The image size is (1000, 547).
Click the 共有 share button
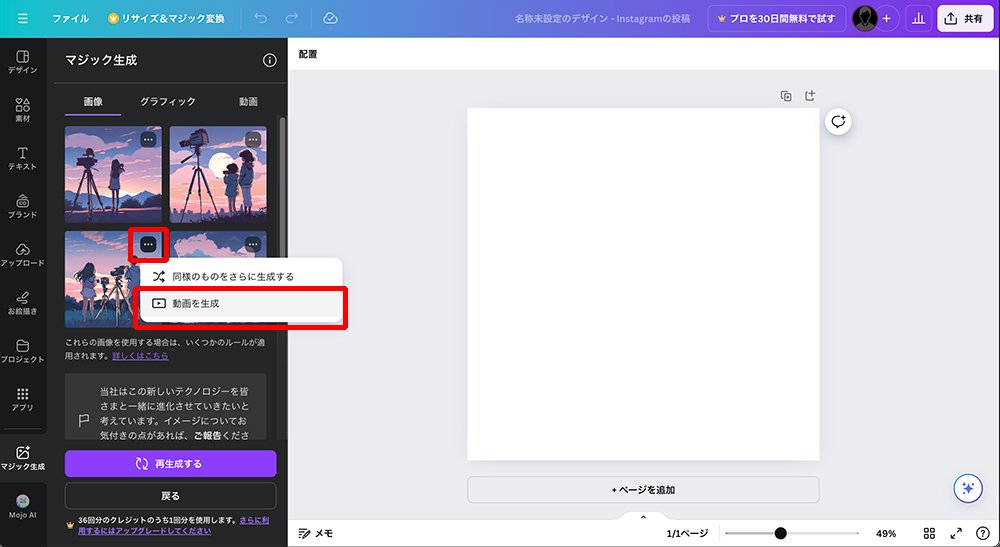coord(965,18)
